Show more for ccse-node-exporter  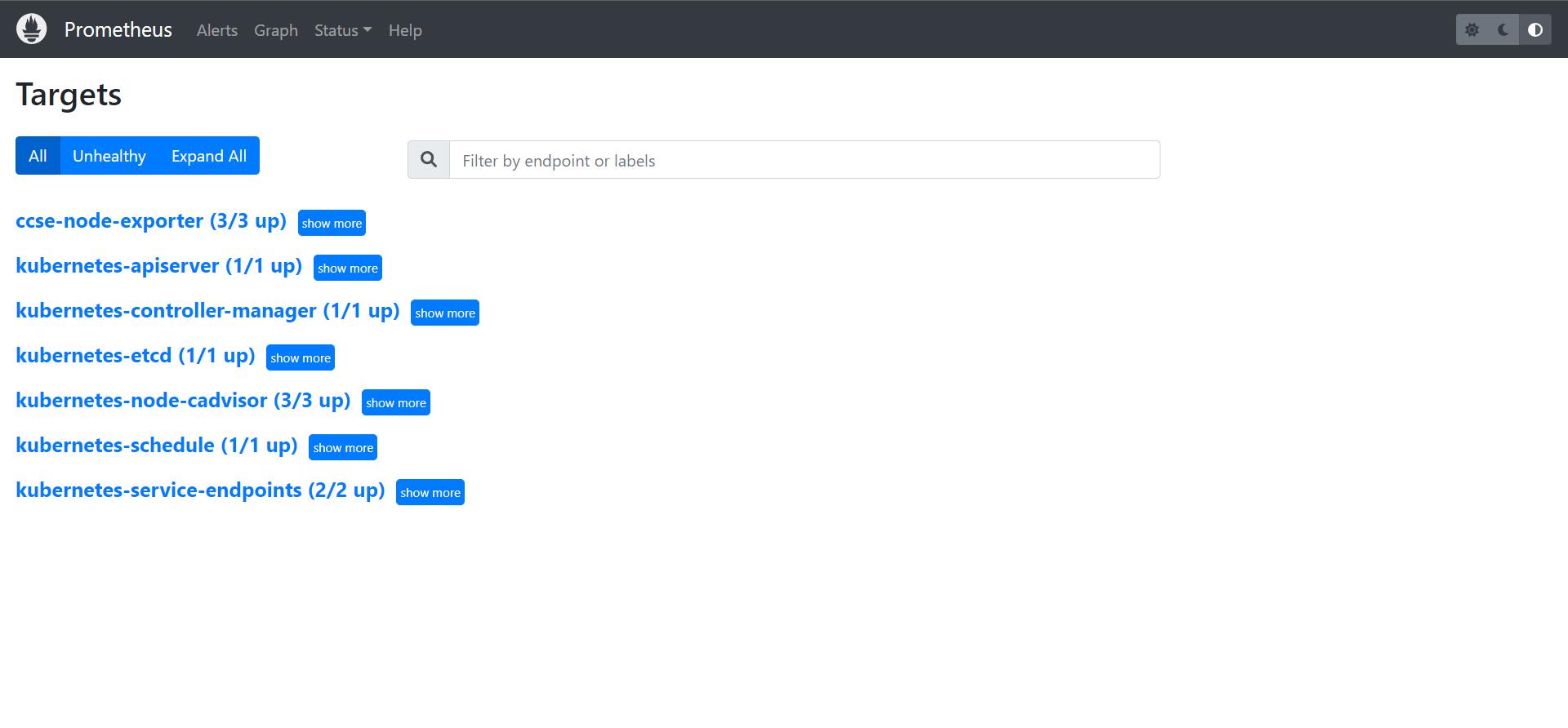(x=332, y=223)
